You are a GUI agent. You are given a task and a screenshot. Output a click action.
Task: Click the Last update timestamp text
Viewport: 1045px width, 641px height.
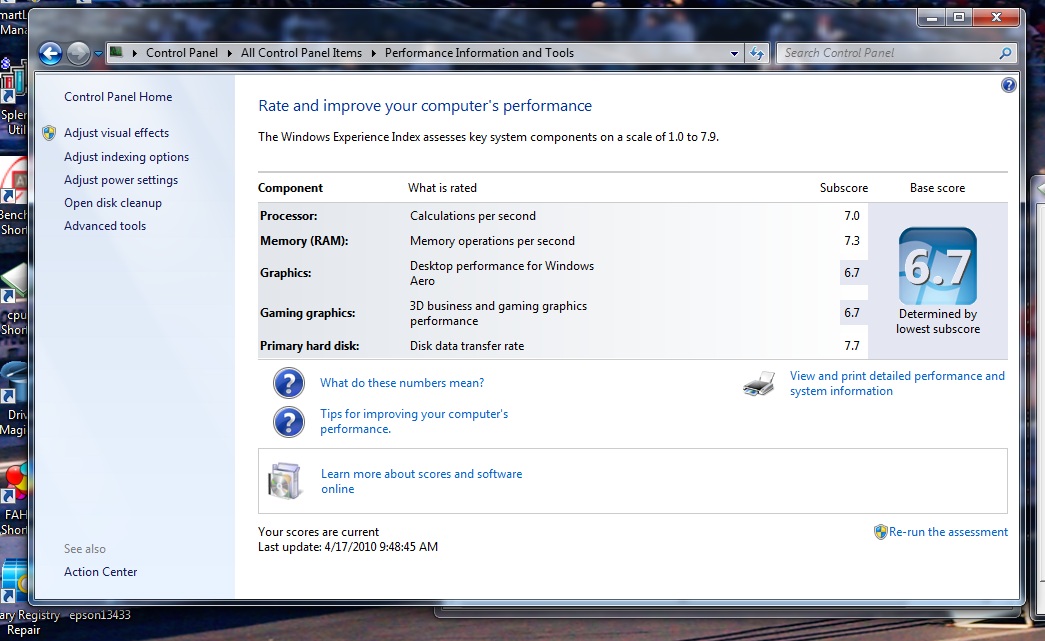(348, 547)
